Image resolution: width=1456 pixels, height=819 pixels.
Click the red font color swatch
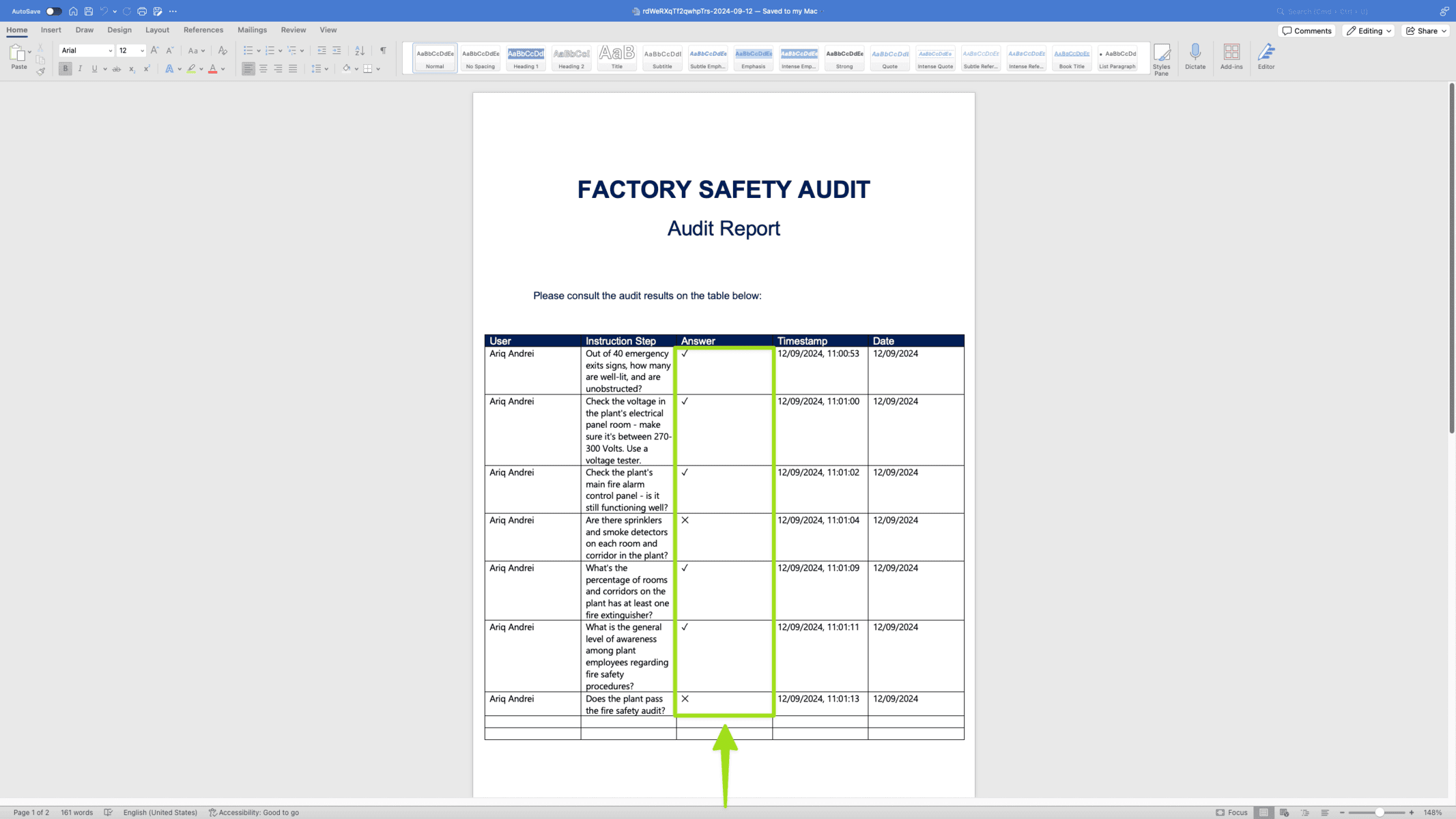point(213,69)
